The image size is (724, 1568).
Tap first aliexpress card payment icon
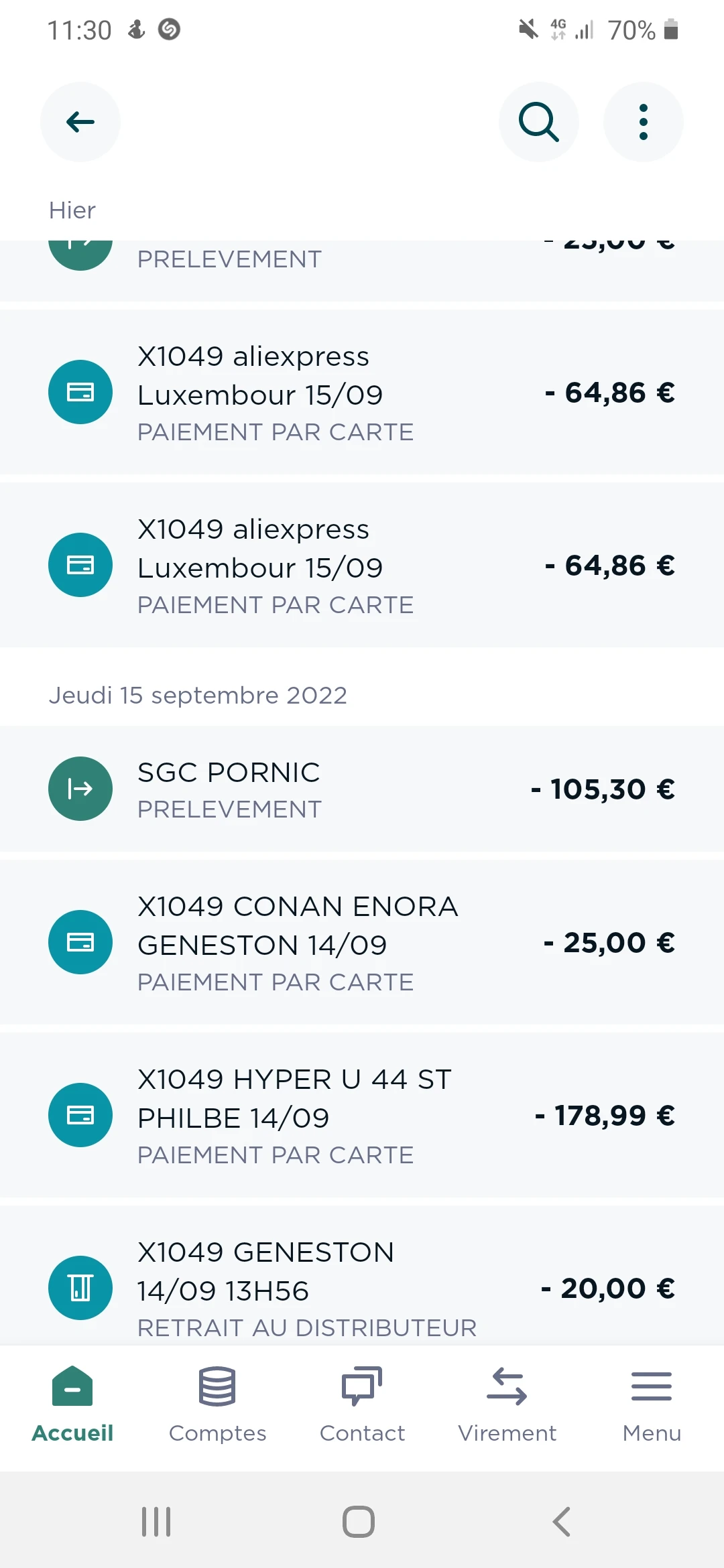click(80, 392)
